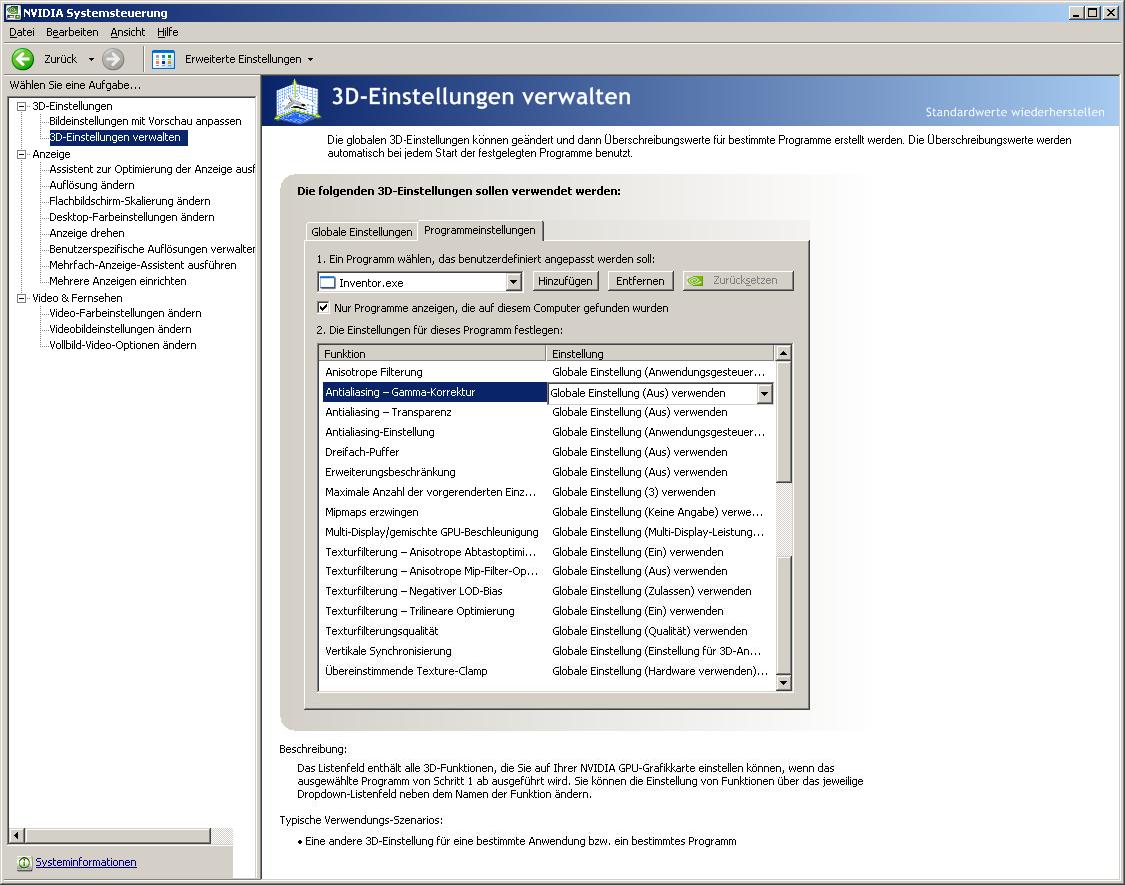Select Benutzerspezifische Auflösungen verwalten
Viewport: 1125px width, 885px height.
click(x=151, y=249)
